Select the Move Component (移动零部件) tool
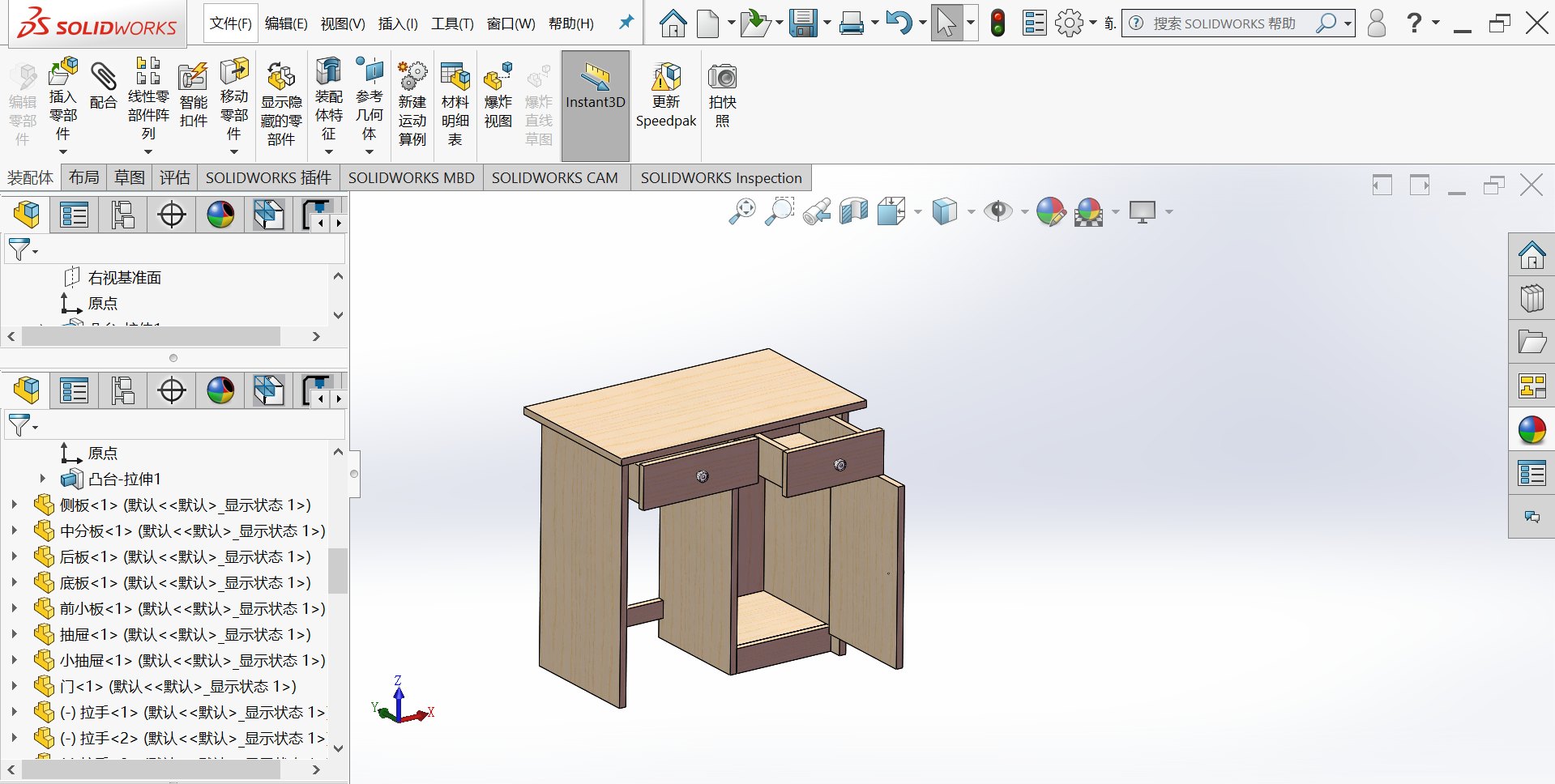This screenshot has height=784, width=1555. tap(234, 71)
